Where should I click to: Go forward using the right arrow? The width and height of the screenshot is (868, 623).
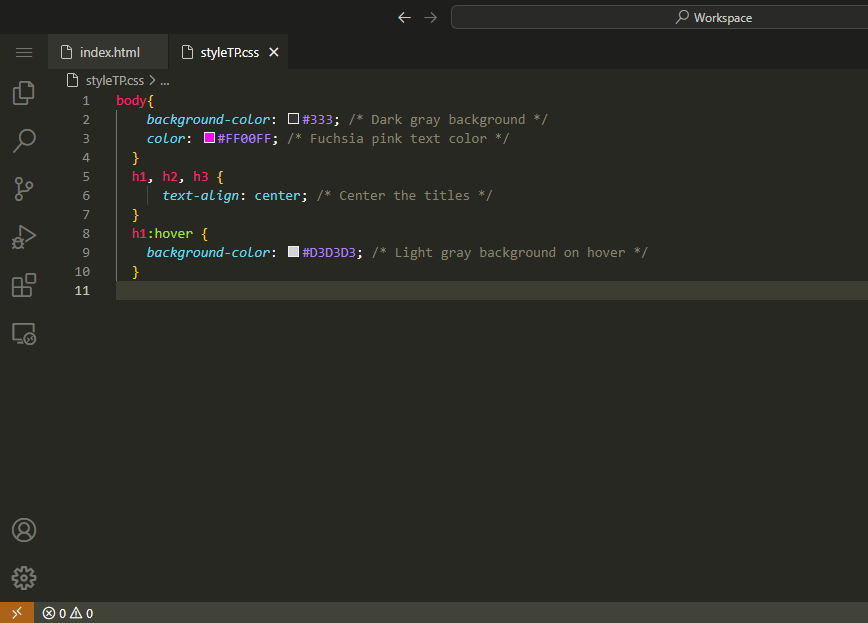tap(431, 17)
